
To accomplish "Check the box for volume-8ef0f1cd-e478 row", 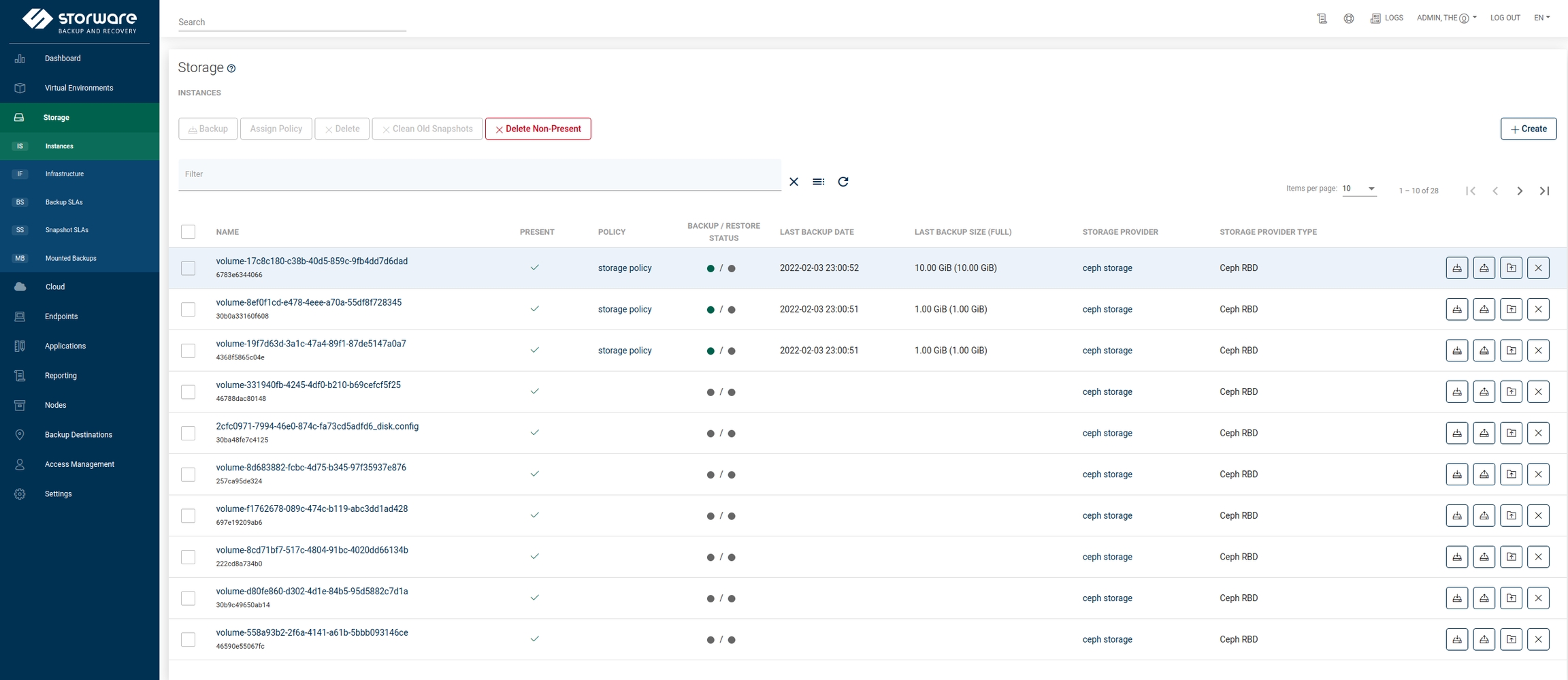I will (189, 310).
